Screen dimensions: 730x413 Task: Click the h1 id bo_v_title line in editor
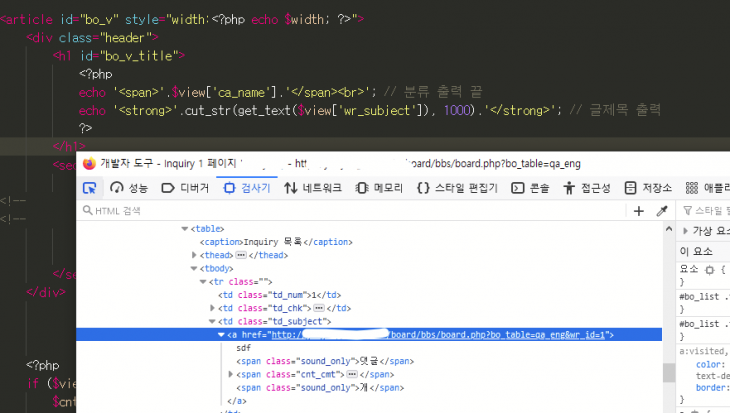click(119, 56)
